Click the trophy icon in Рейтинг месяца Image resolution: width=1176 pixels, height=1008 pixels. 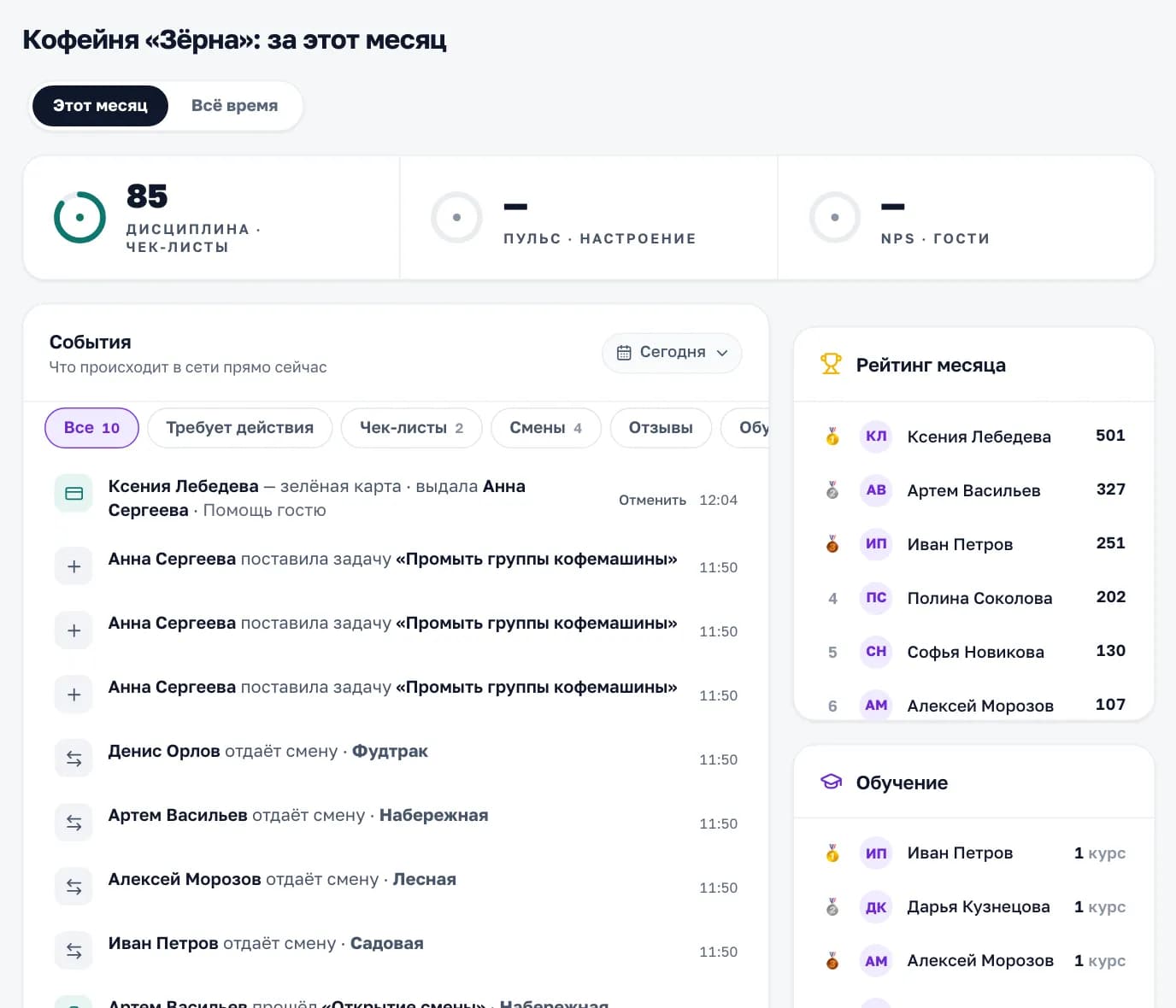click(831, 365)
